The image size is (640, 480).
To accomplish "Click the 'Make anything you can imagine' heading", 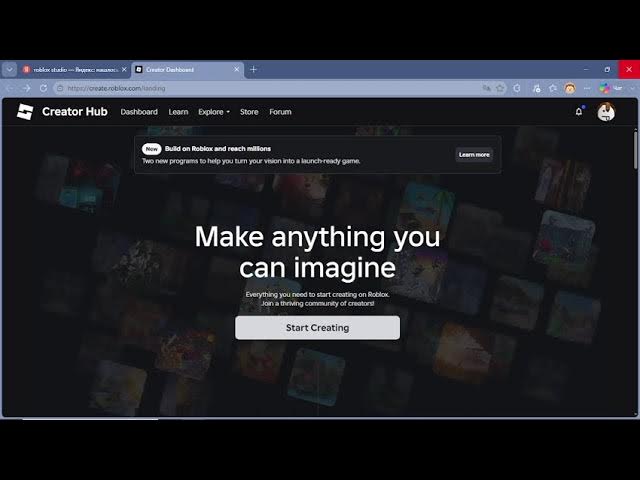I will pos(318,252).
